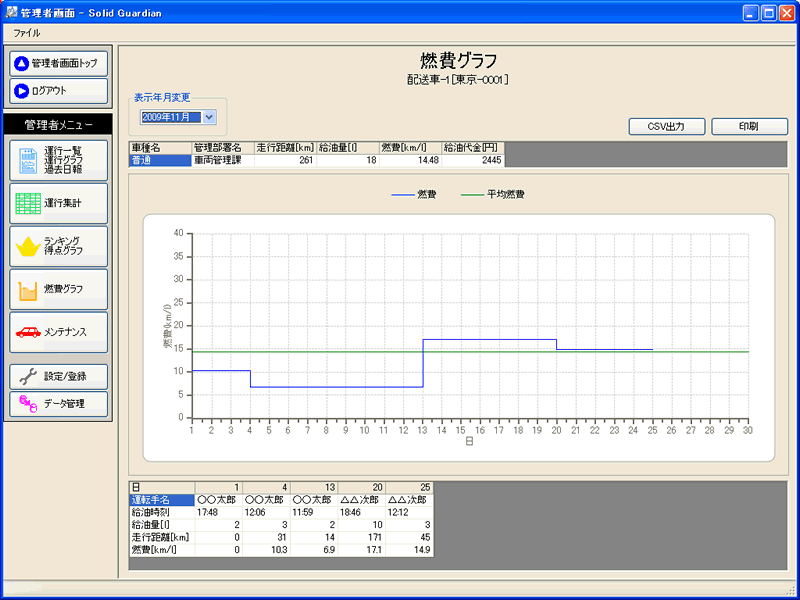Click the yellow crown ranking icon
The width and height of the screenshot is (800, 600).
pyautogui.click(x=28, y=246)
